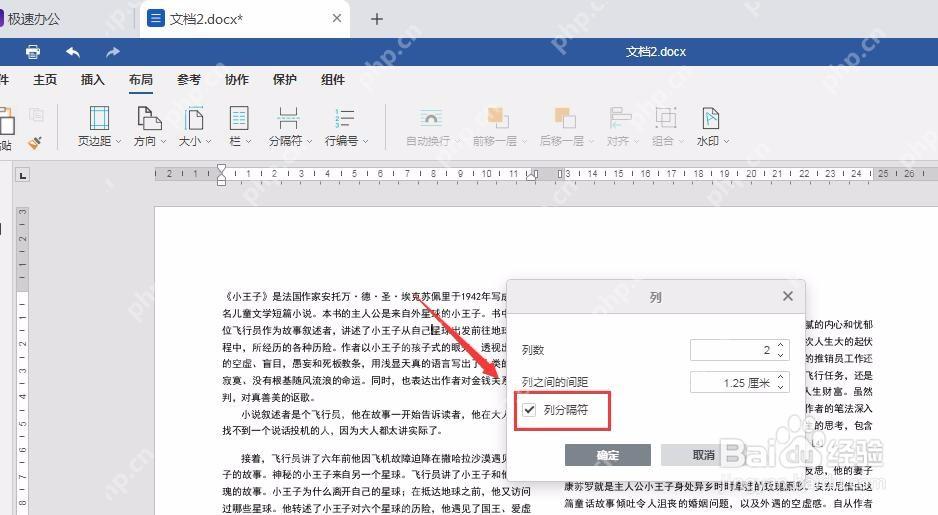
Task: Open the 栏 columns tool
Action: [239, 126]
